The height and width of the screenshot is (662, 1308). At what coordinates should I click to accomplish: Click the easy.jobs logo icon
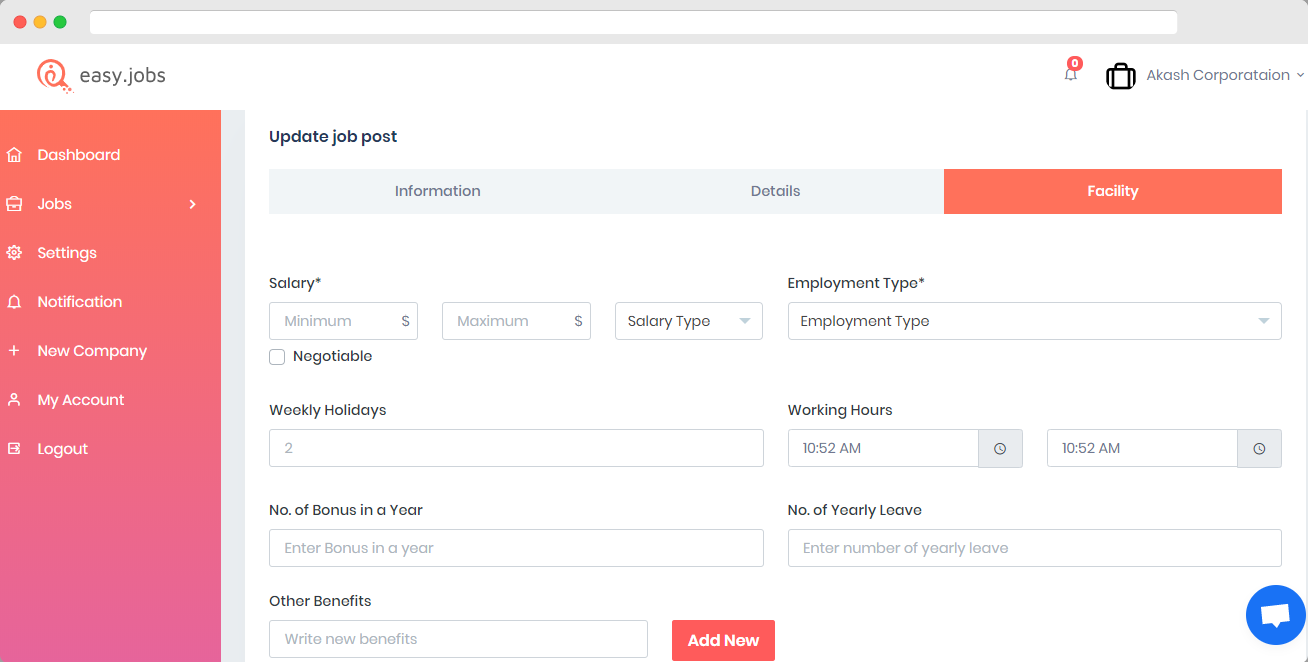point(54,76)
